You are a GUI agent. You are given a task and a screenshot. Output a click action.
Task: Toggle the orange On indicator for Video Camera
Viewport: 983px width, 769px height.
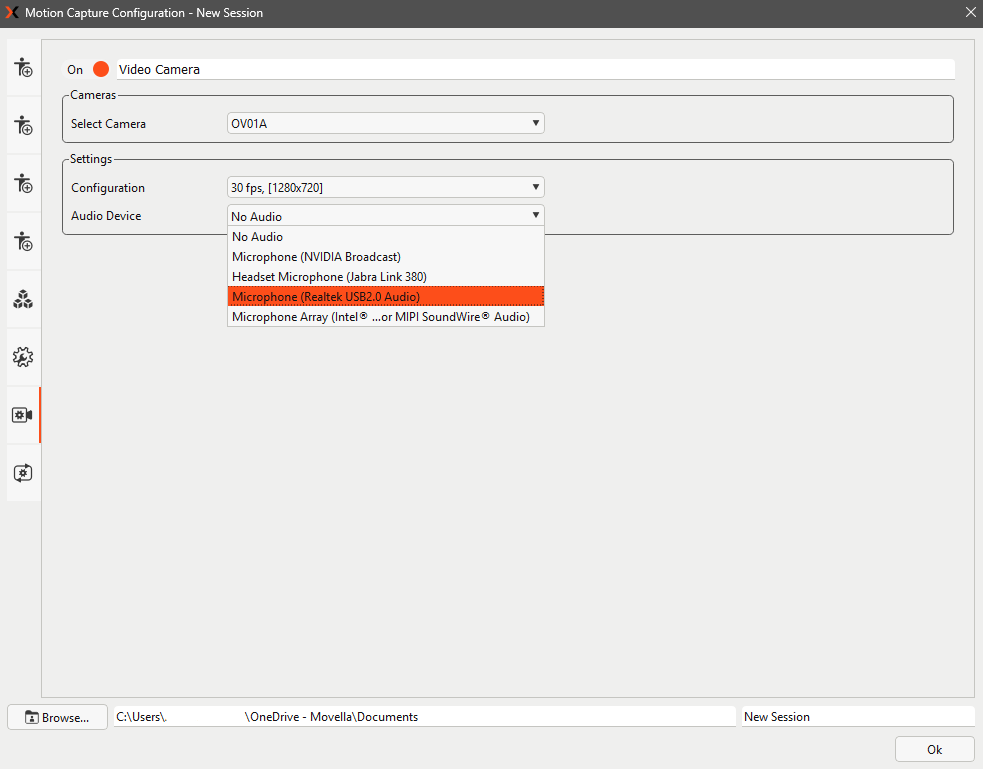pyautogui.click(x=100, y=70)
